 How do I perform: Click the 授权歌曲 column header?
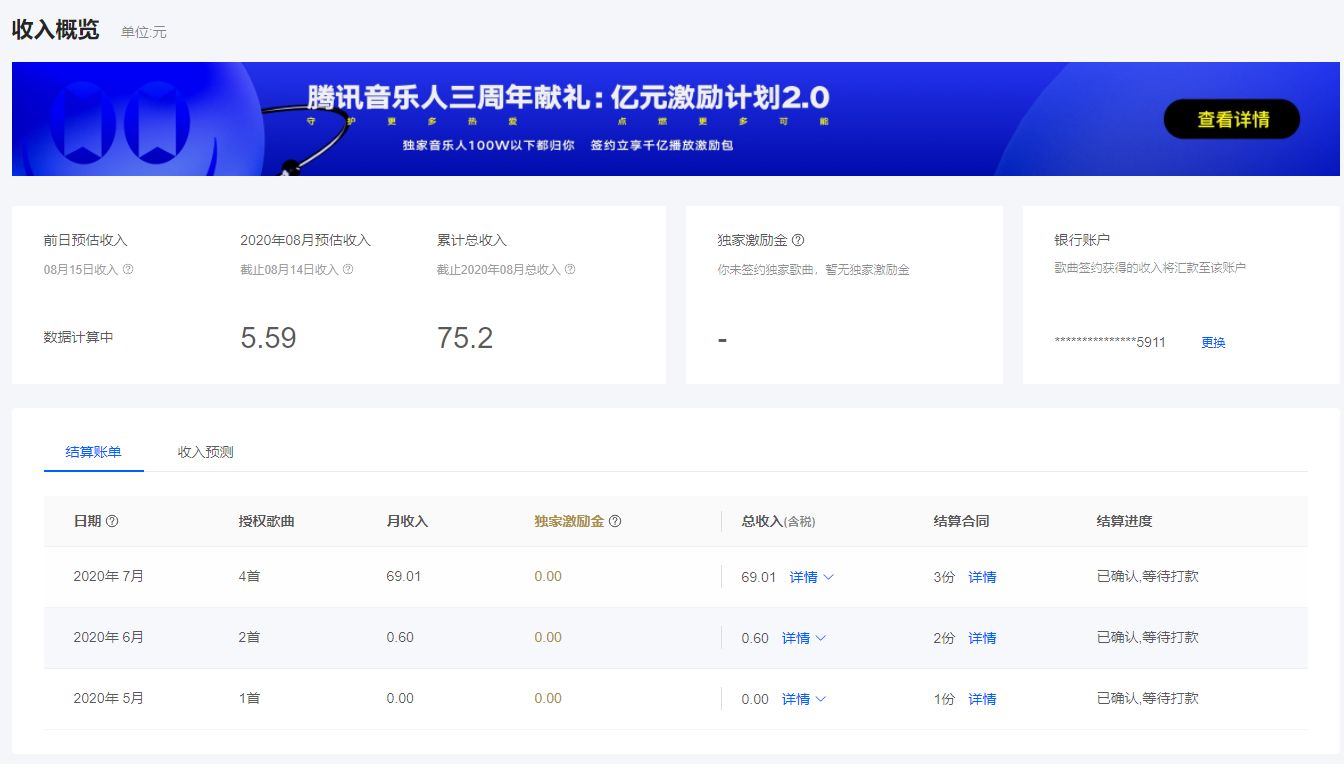pos(266,521)
